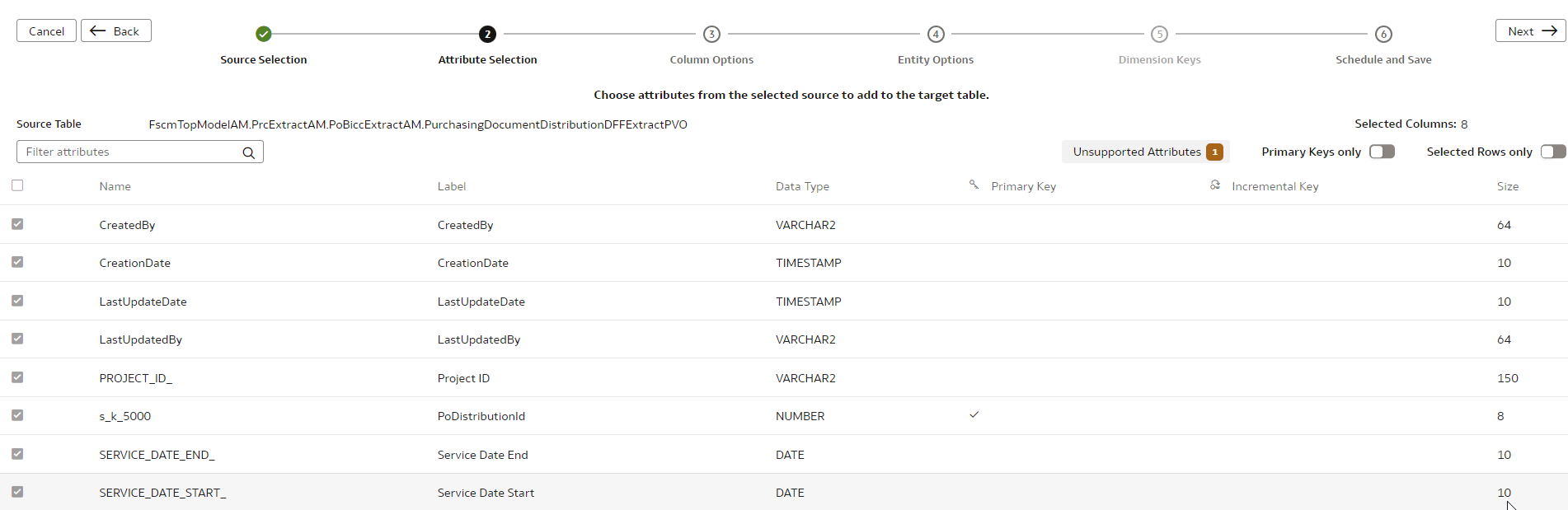The height and width of the screenshot is (510, 1568).
Task: Open the Unsupported Attributes list
Action: tap(1145, 152)
